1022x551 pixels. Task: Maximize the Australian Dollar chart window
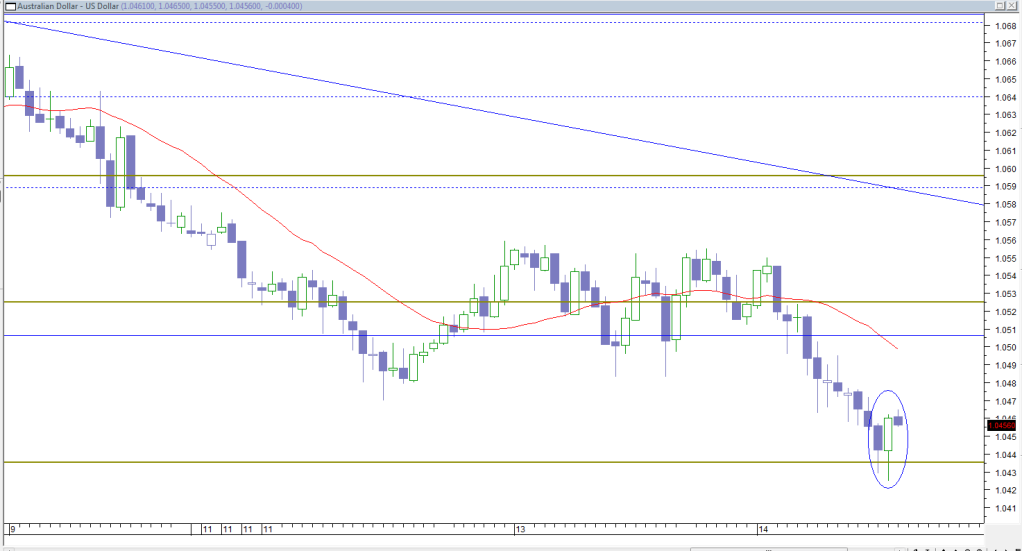pyautogui.click(x=1000, y=6)
